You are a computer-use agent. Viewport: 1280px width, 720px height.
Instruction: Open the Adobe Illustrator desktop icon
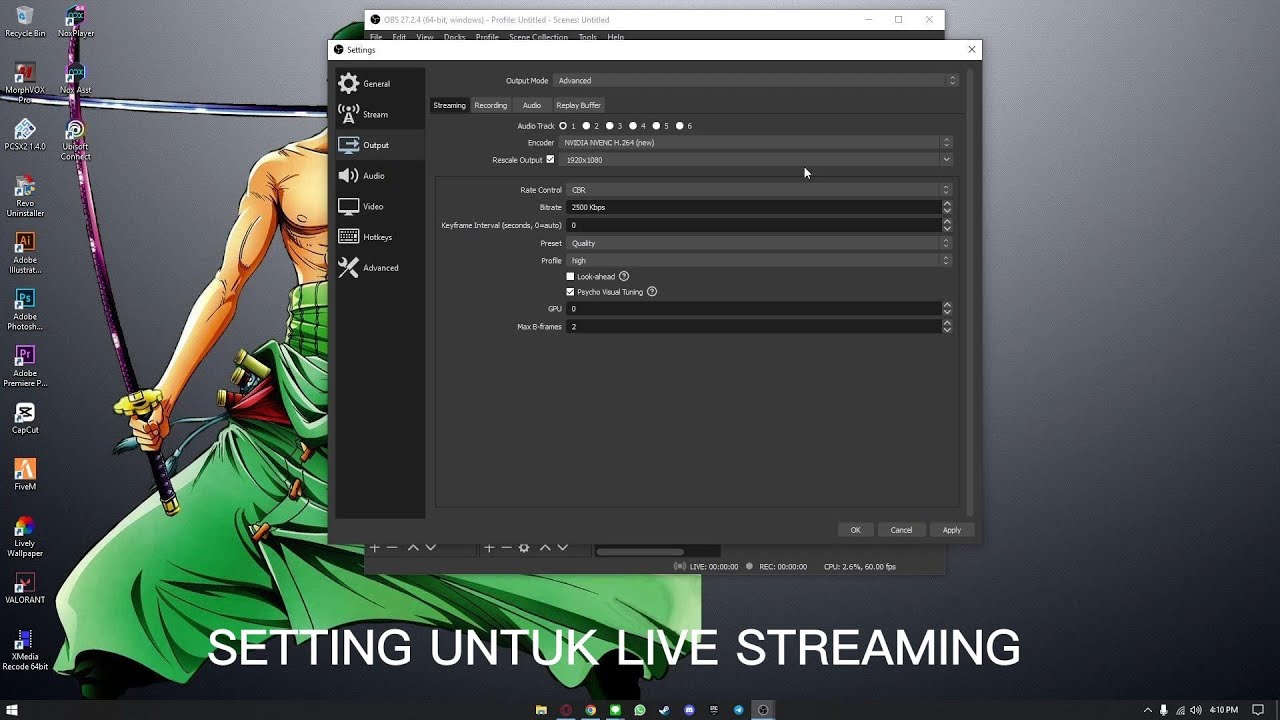[25, 254]
